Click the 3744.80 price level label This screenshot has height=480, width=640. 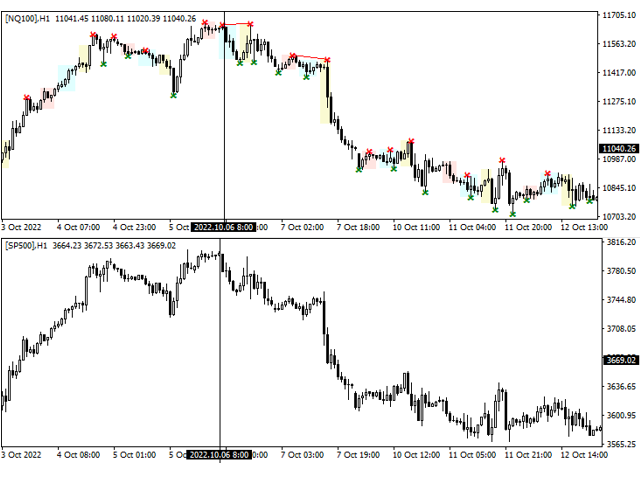point(621,300)
